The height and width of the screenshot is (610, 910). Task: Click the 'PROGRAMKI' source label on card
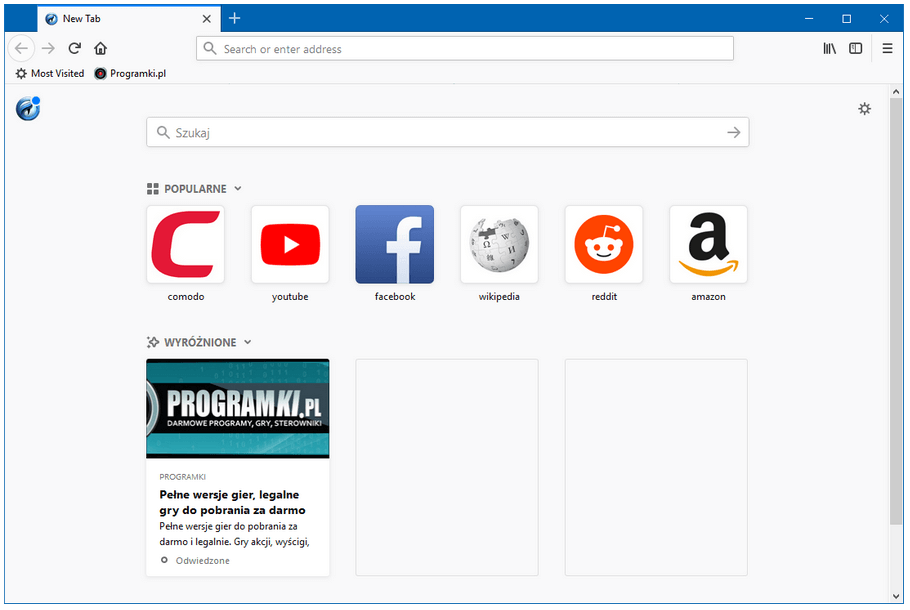click(183, 477)
